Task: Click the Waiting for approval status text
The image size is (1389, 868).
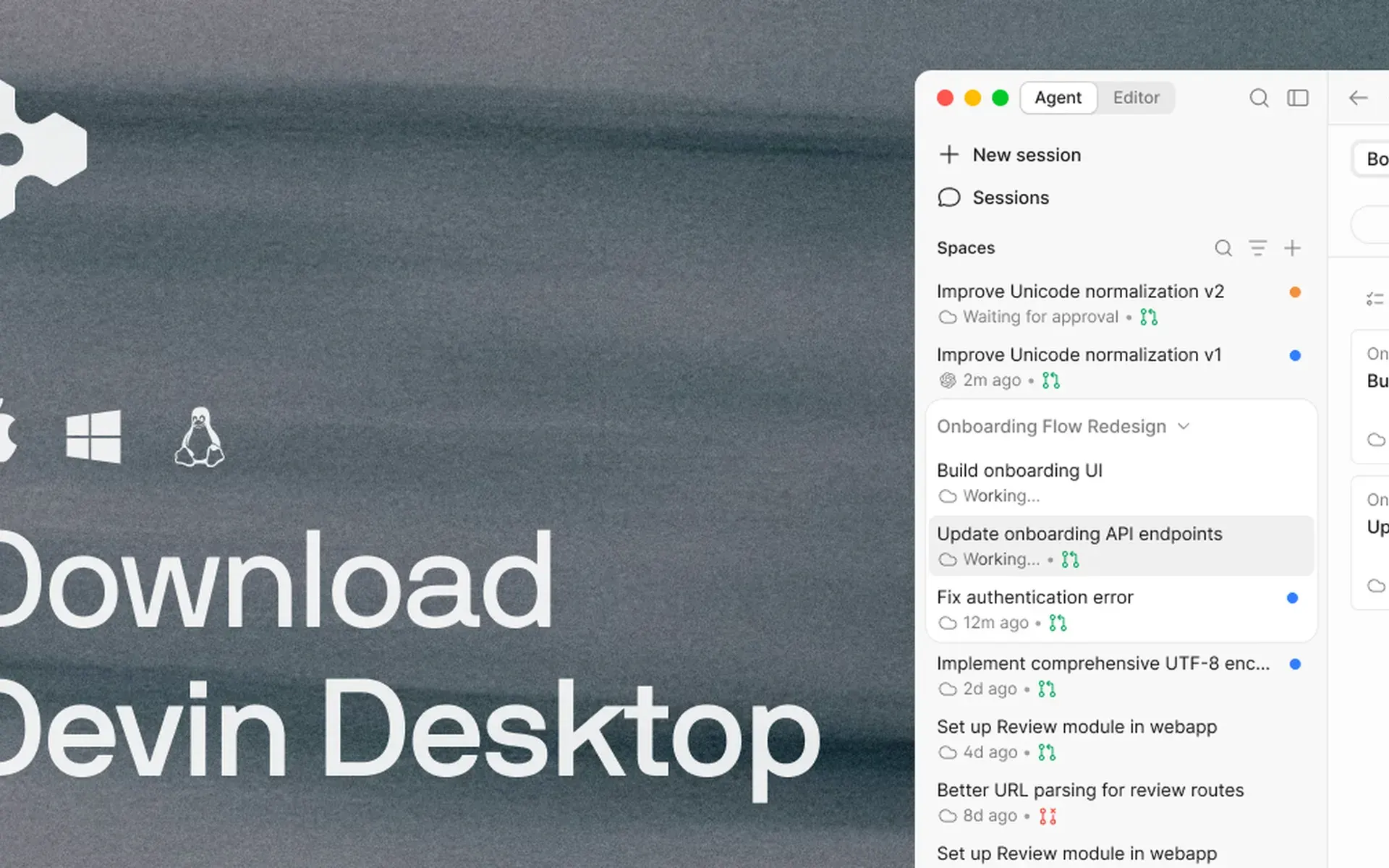Action: coord(1040,317)
